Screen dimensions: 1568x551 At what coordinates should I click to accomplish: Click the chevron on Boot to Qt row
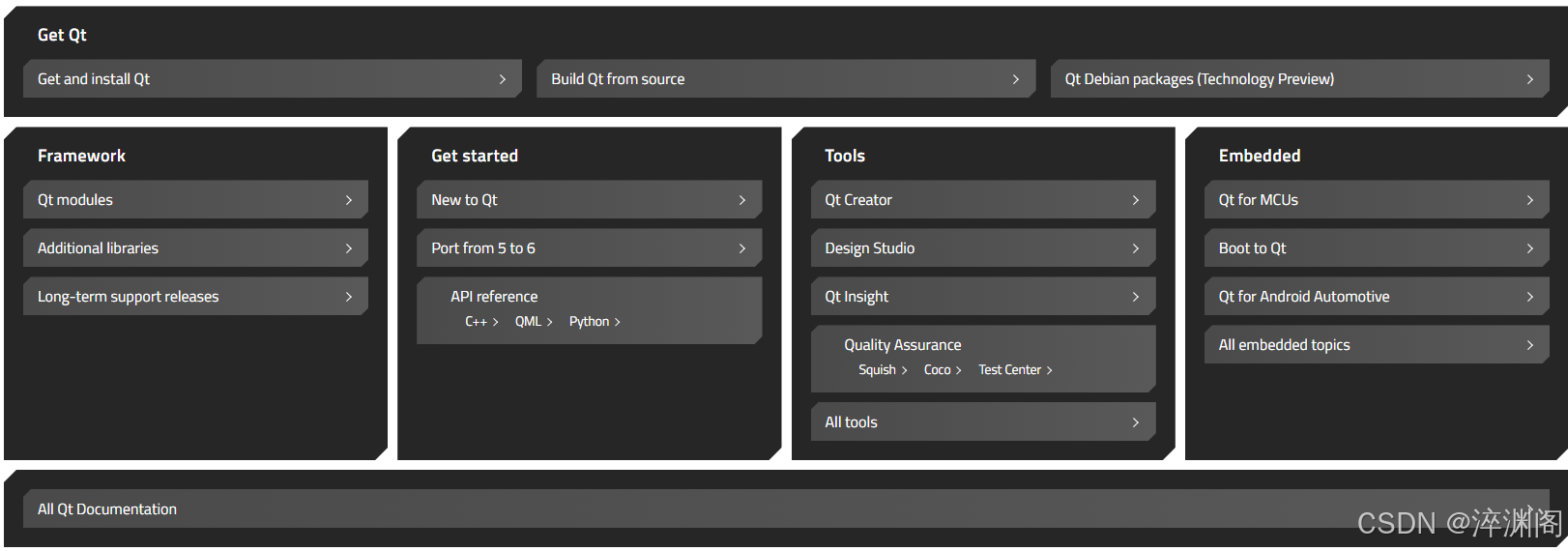tap(1530, 248)
